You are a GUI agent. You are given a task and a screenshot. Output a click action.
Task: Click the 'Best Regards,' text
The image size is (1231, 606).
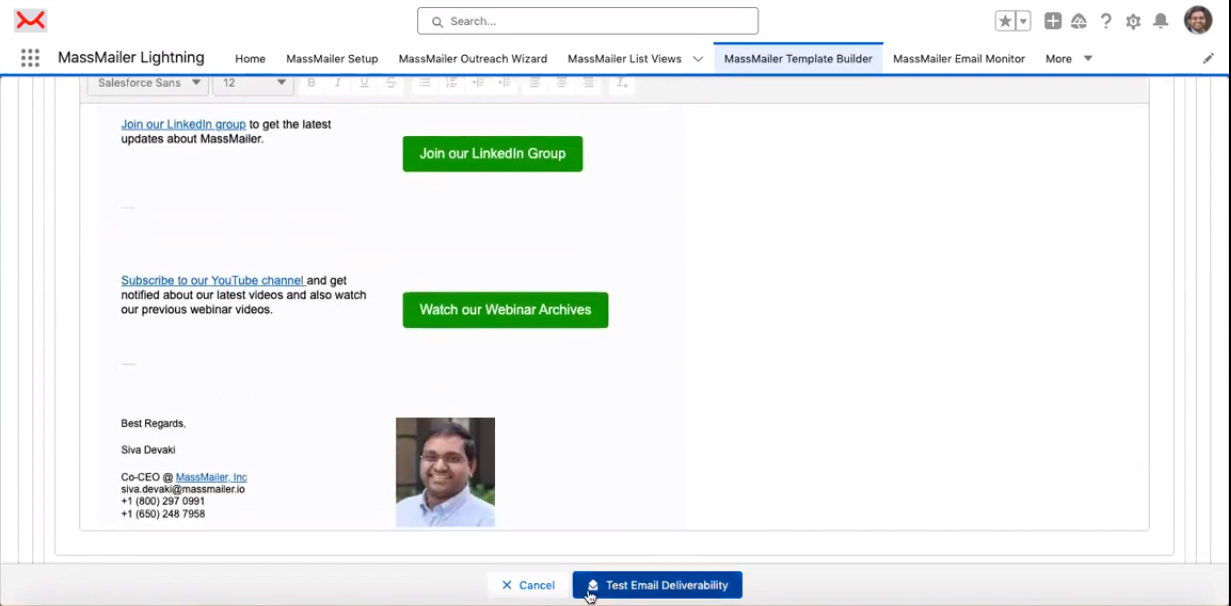tap(153, 424)
